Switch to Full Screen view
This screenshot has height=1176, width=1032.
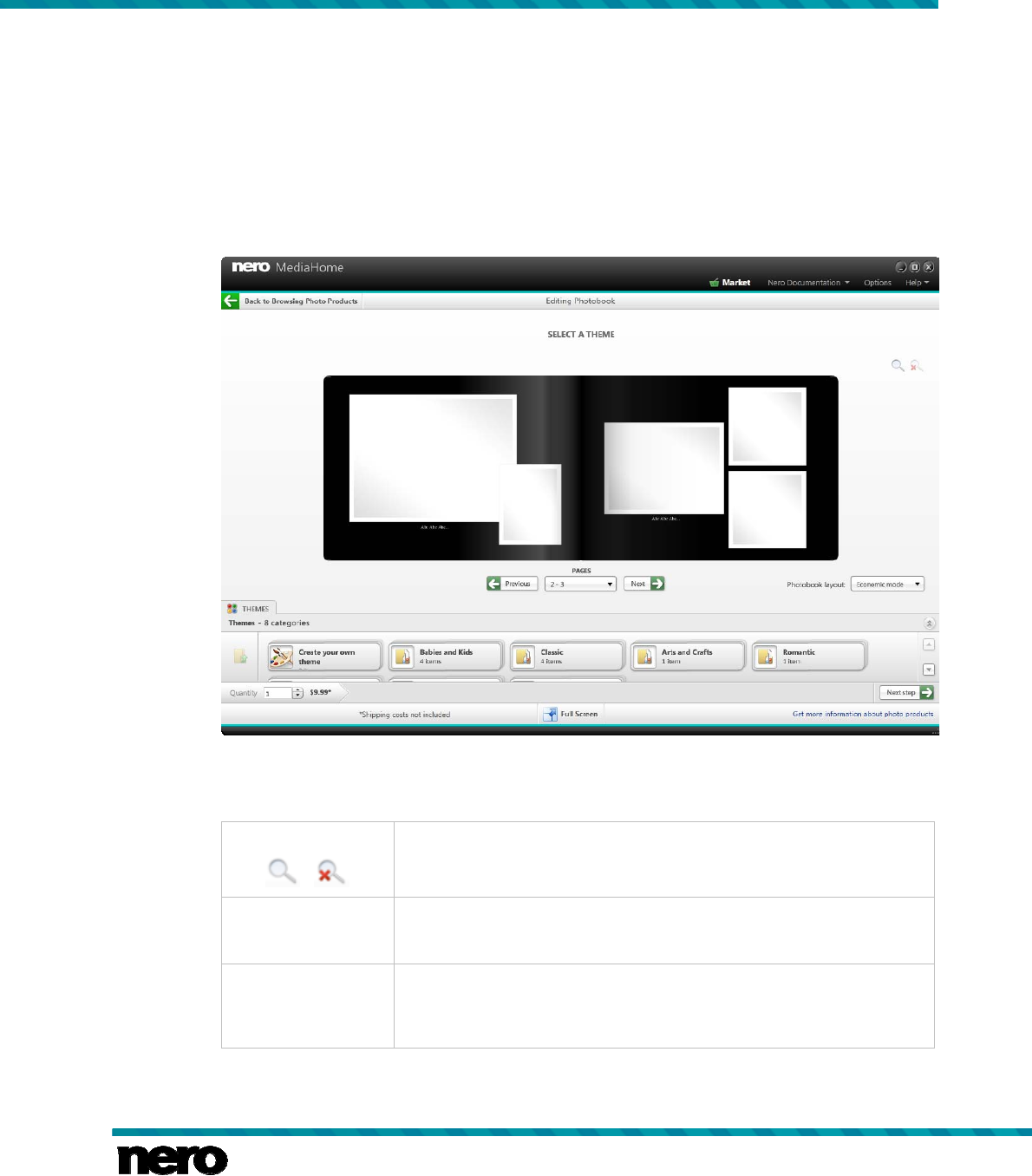571,714
